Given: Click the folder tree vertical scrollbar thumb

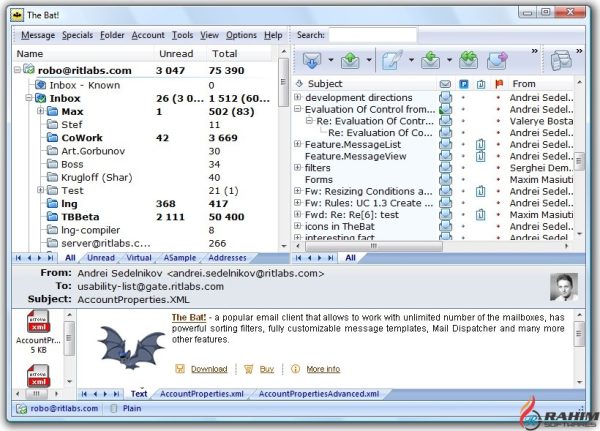Looking at the screenshot, I should coord(283,82).
